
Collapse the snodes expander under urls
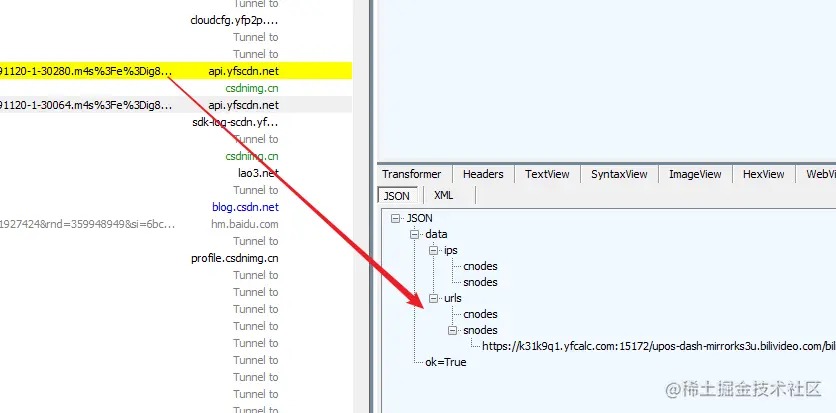click(453, 330)
